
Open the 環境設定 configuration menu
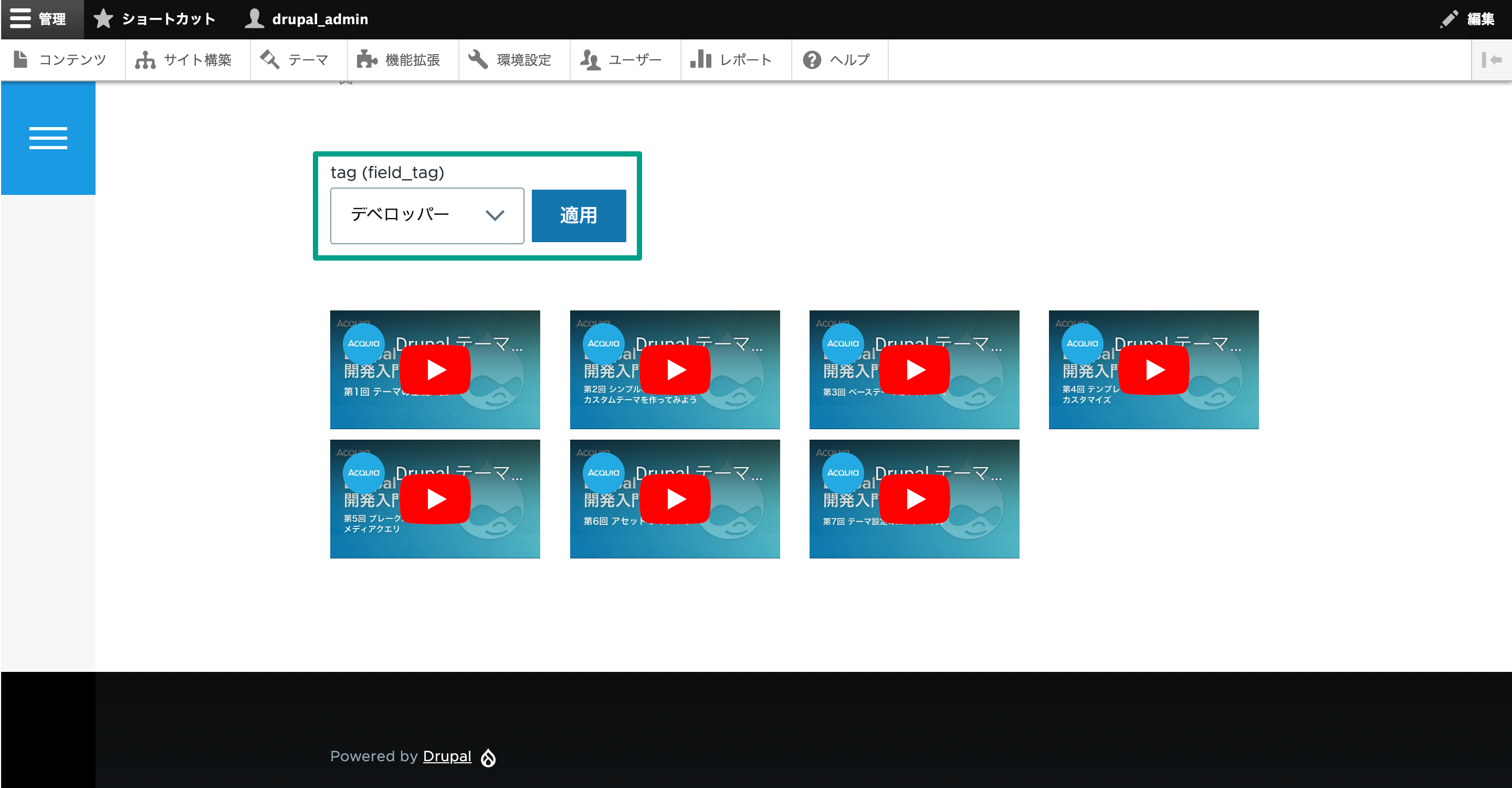pos(513,60)
